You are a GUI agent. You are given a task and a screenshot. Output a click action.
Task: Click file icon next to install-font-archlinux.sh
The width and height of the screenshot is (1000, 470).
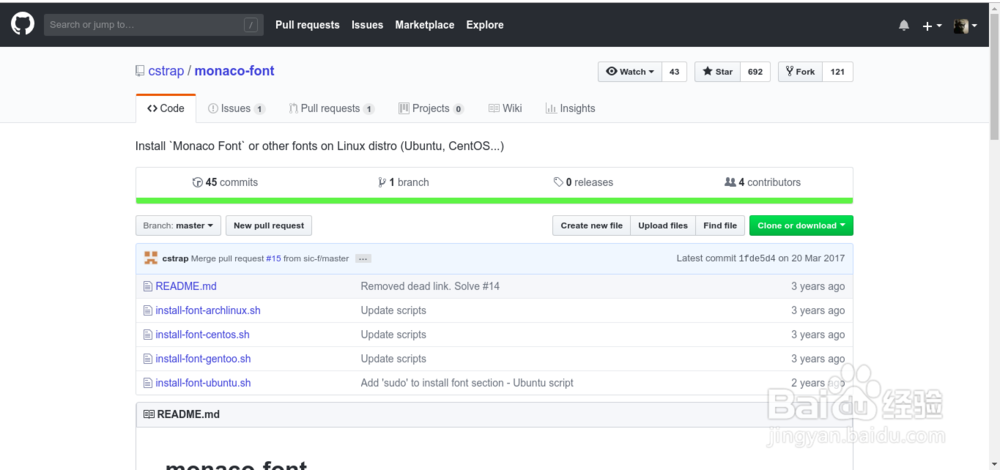click(x=148, y=311)
